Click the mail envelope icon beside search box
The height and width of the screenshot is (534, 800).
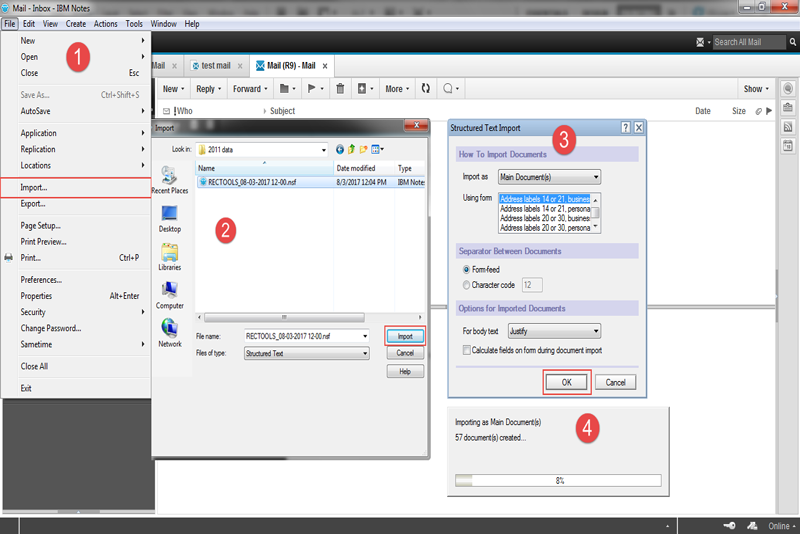click(700, 42)
